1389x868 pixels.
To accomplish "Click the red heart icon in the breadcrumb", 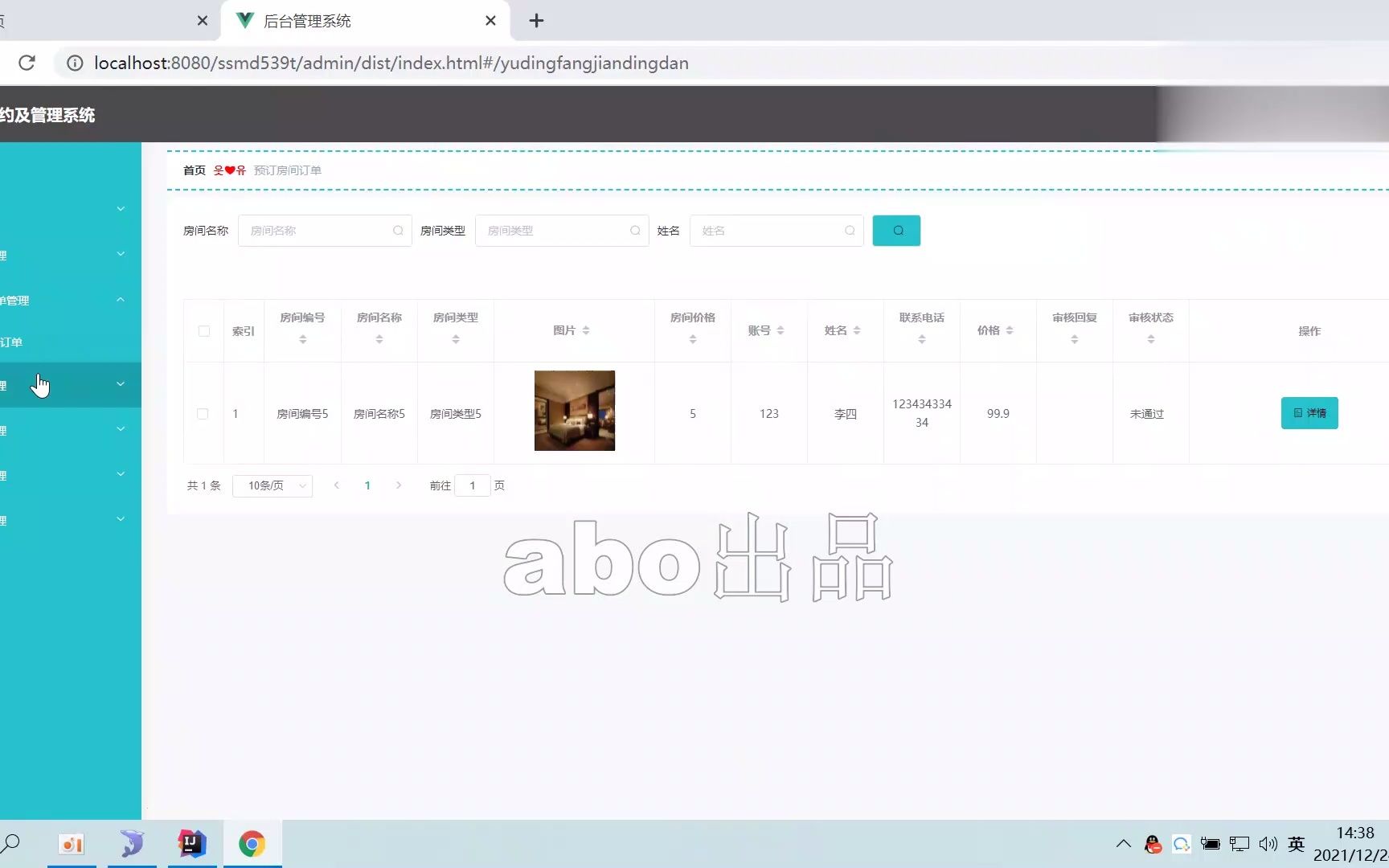I will point(229,170).
